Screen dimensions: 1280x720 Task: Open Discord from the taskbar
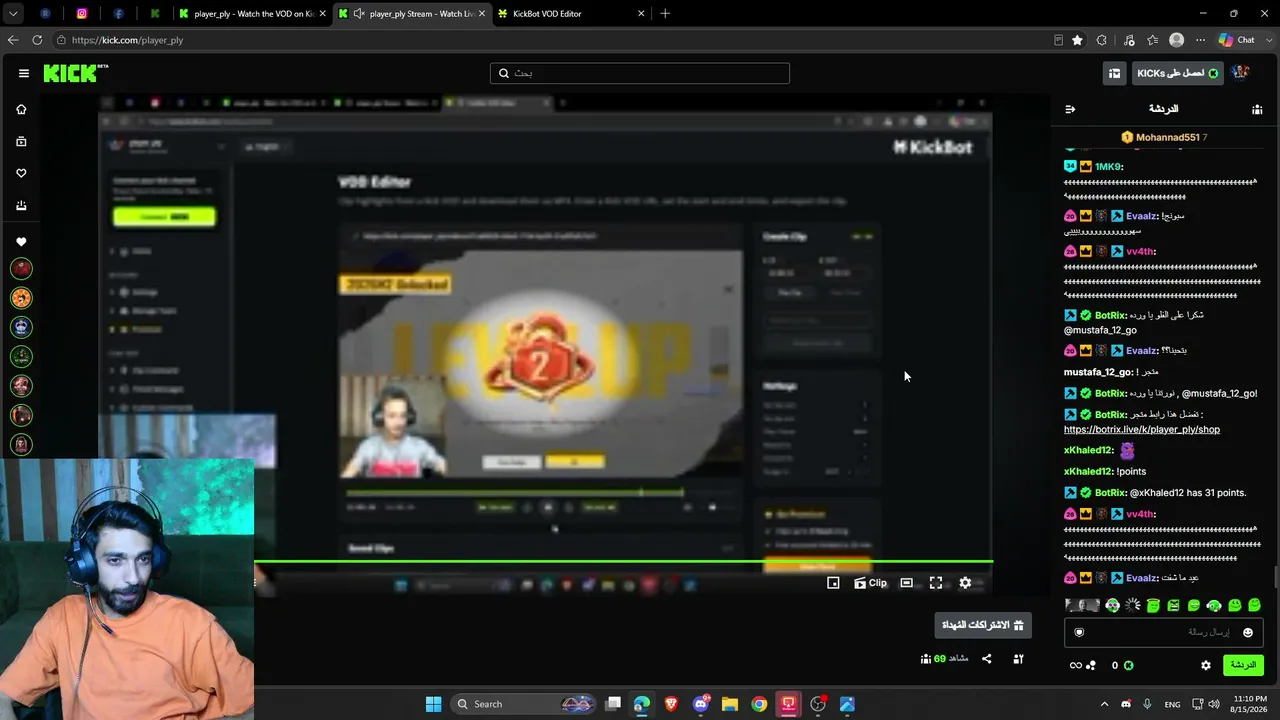point(700,704)
